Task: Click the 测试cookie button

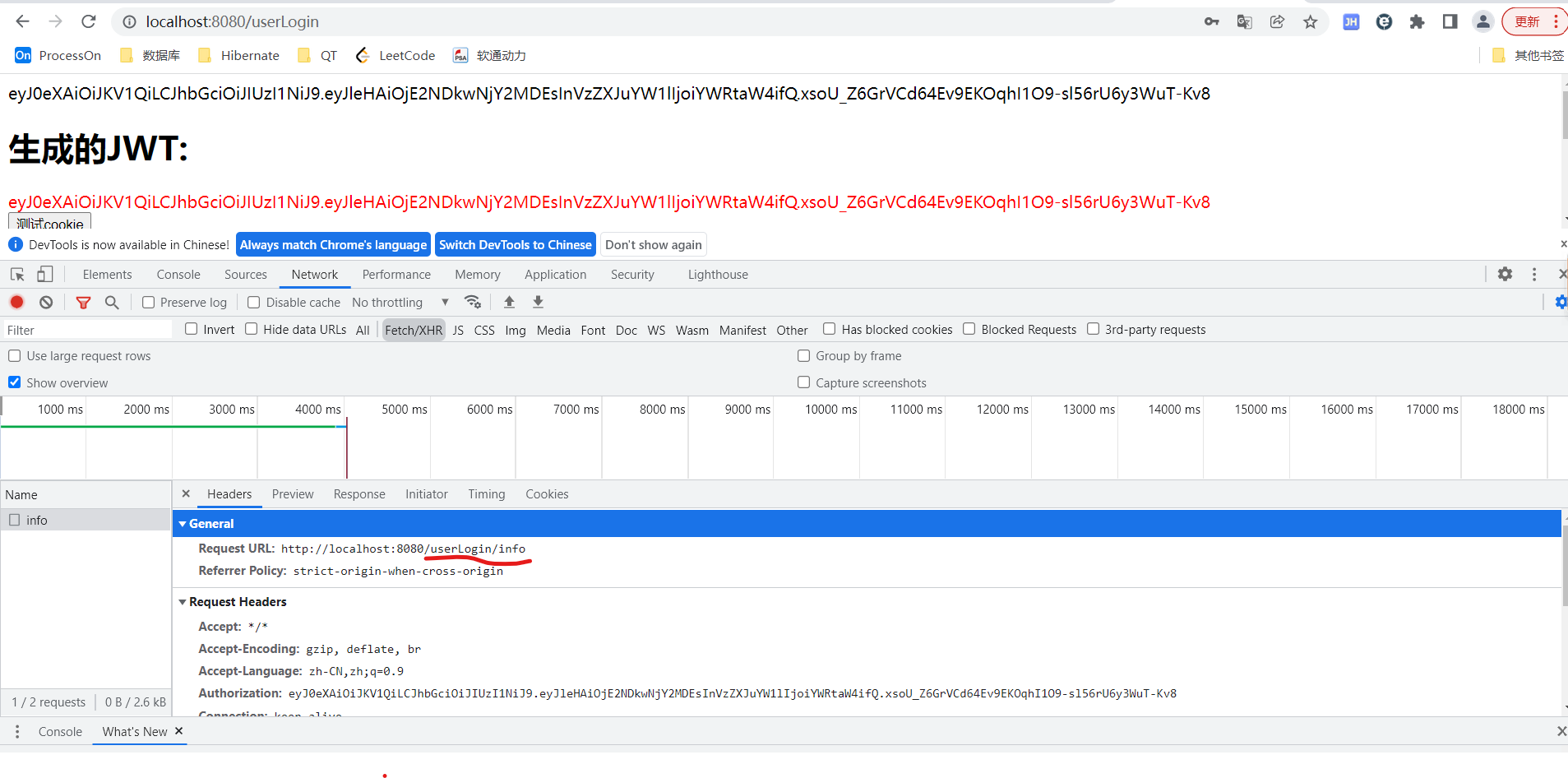Action: click(50, 222)
